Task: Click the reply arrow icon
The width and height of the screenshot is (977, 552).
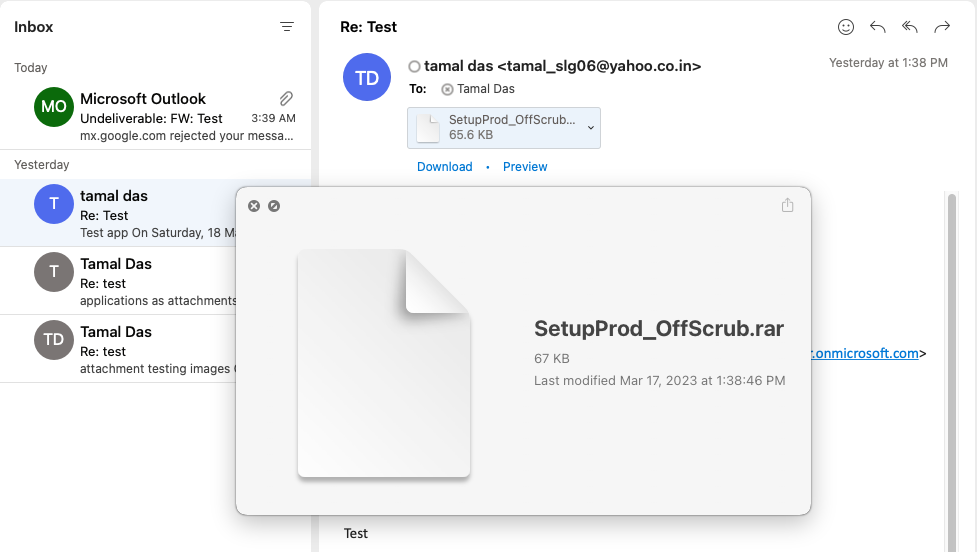Action: pyautogui.click(x=877, y=27)
